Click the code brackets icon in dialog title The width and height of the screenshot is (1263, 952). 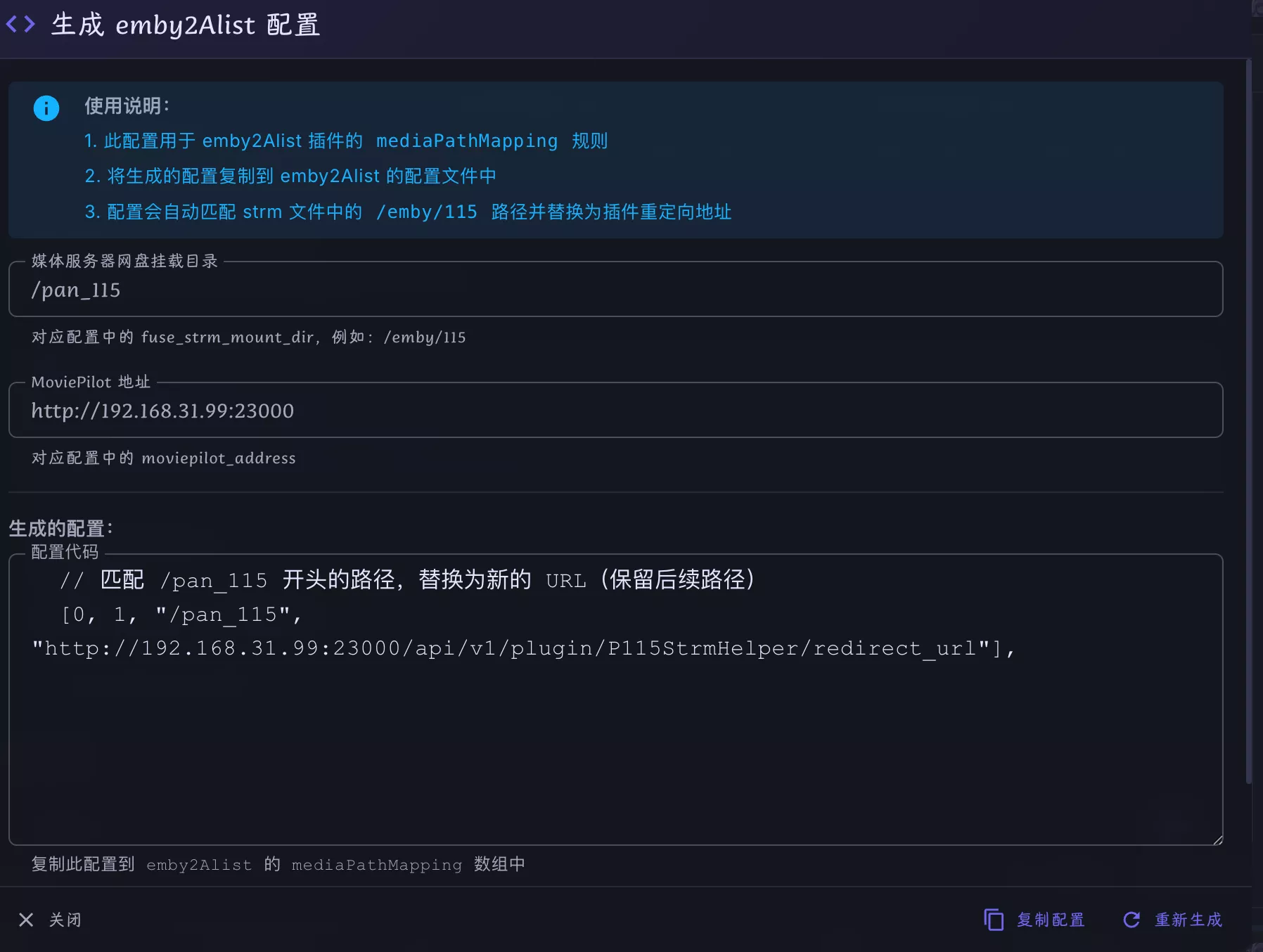pos(20,25)
